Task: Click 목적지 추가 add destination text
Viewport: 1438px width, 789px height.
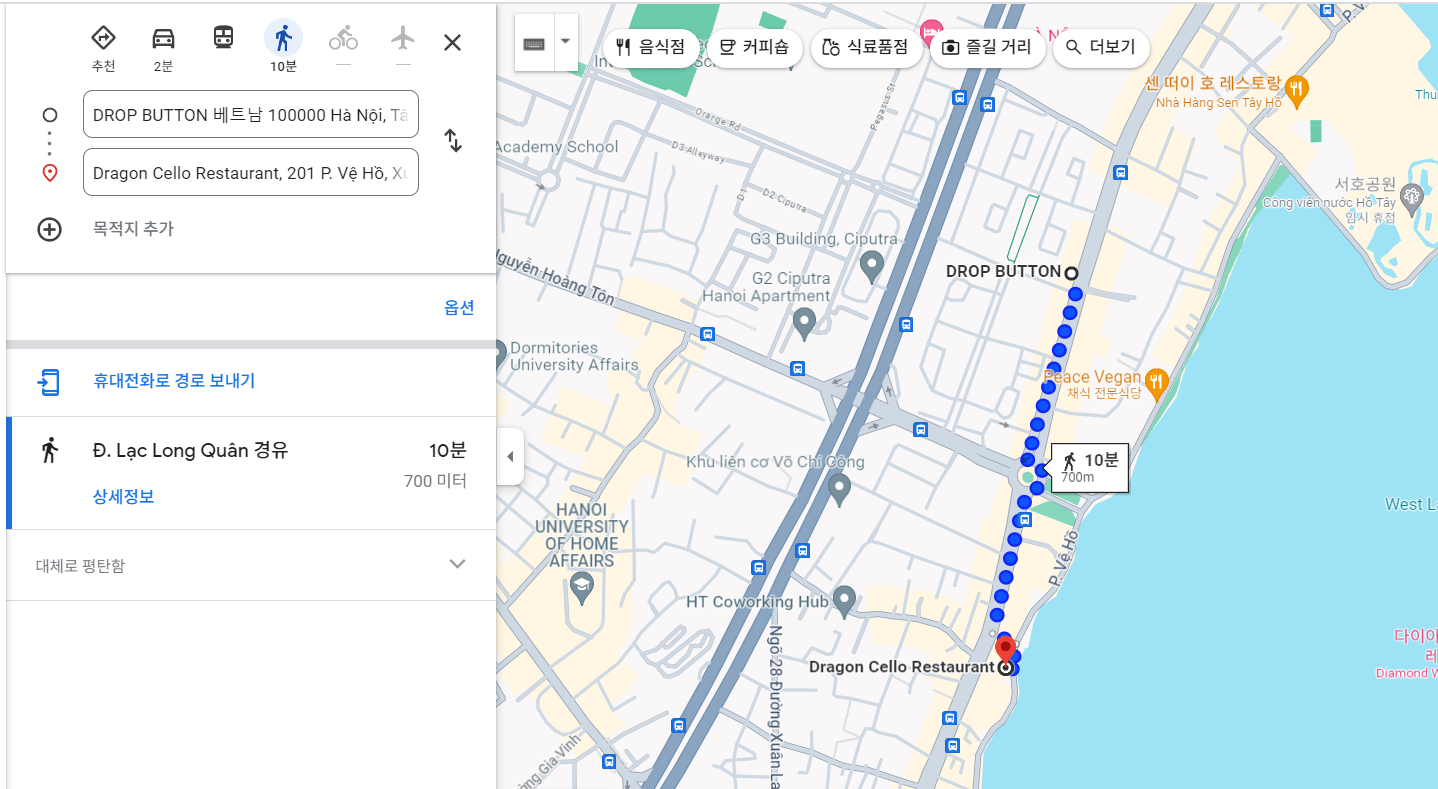Action: [133, 229]
